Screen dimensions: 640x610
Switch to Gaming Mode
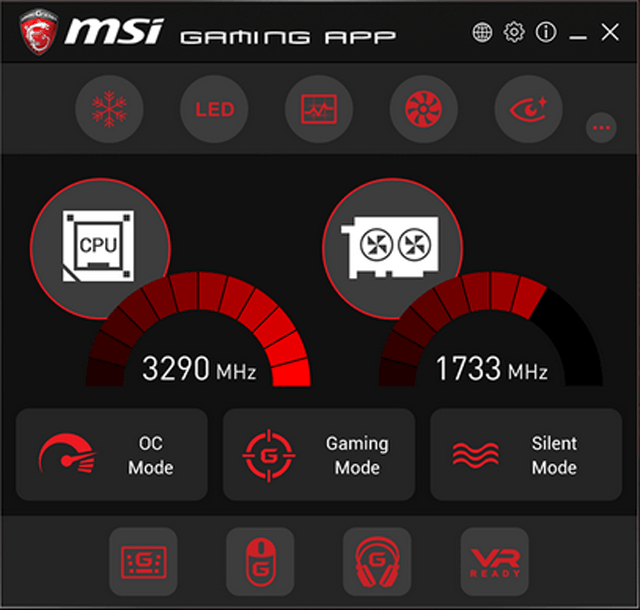[319, 454]
